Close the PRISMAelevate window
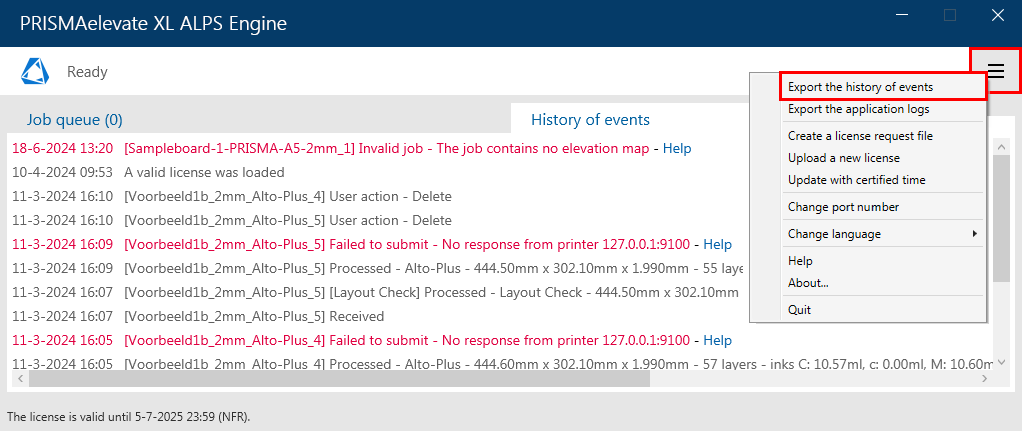1022x431 pixels. pos(998,15)
